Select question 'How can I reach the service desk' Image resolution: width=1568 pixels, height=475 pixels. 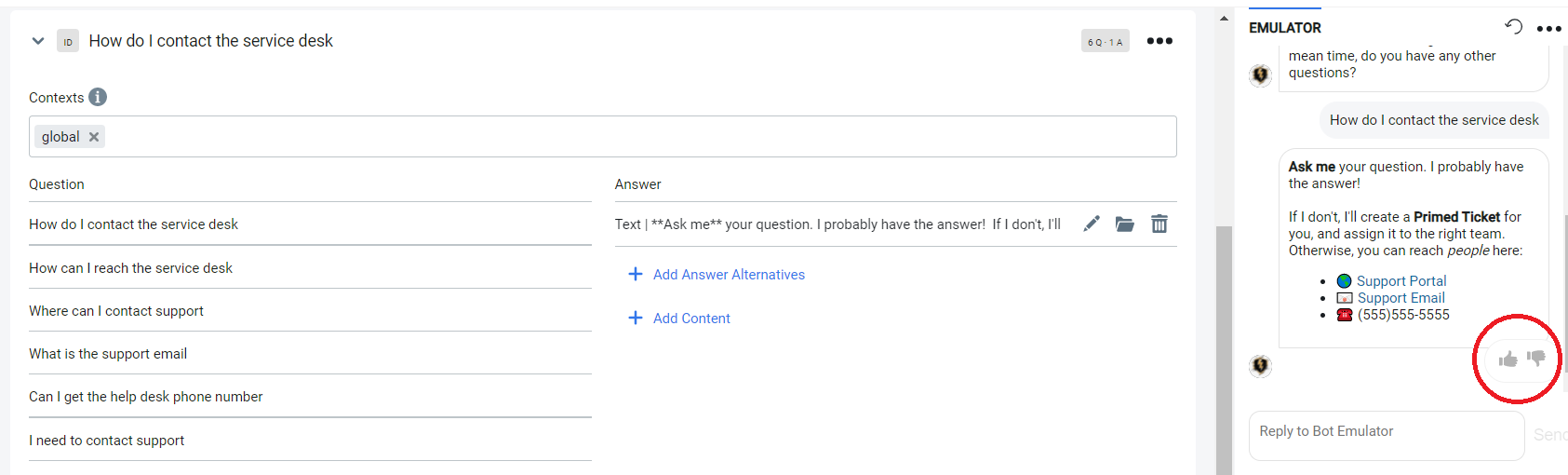131,268
